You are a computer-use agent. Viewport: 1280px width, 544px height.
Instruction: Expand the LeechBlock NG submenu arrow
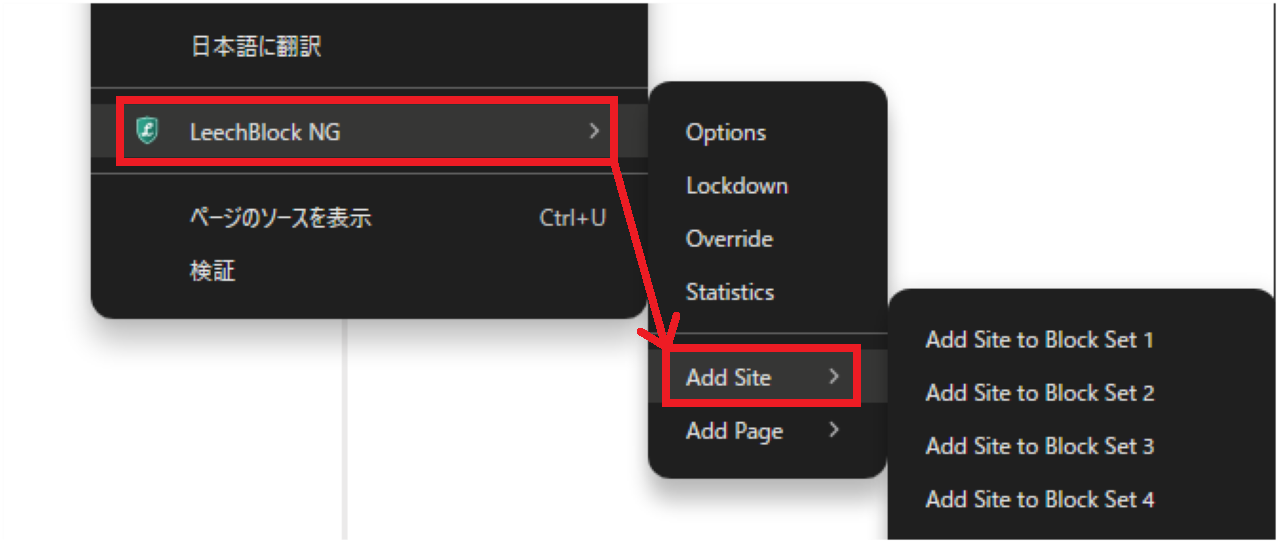pos(593,131)
